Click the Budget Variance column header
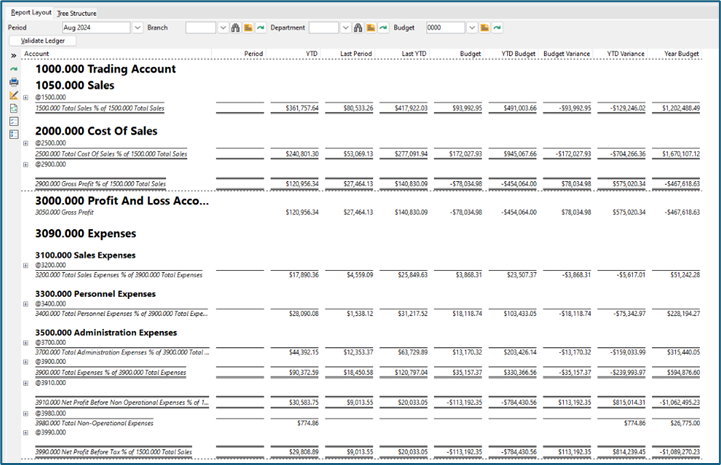 [x=566, y=54]
